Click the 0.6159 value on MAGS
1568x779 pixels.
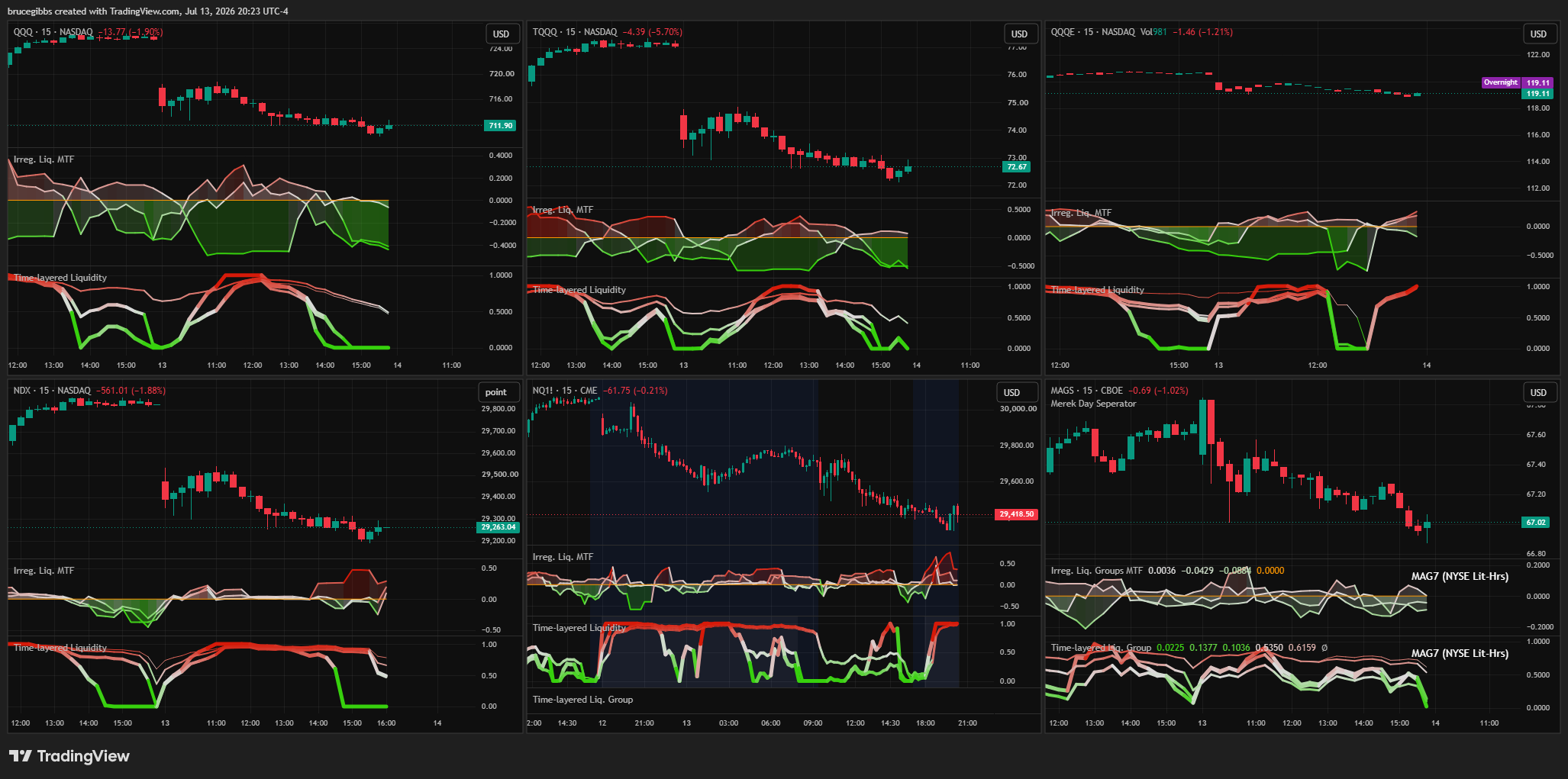[x=1302, y=648]
